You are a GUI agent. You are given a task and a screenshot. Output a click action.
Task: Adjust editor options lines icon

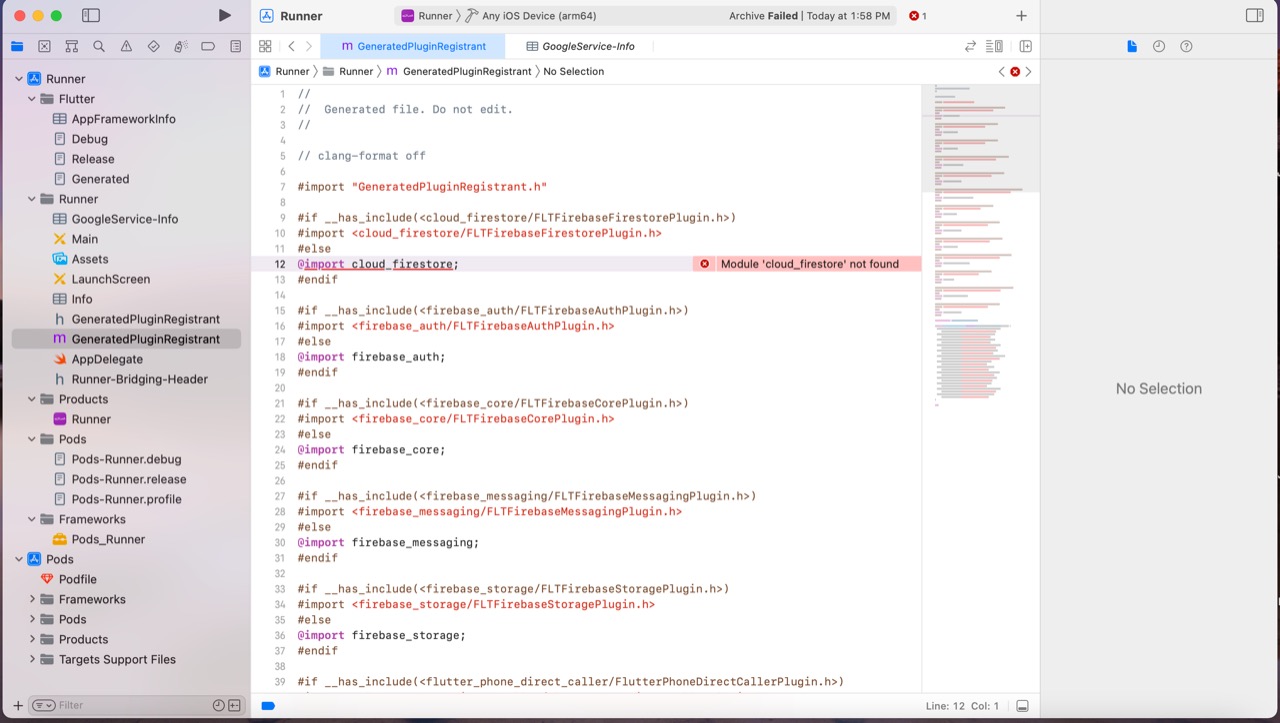point(994,46)
